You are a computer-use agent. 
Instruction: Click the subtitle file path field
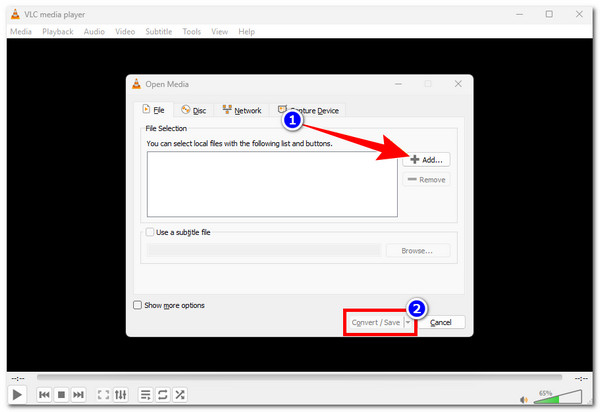click(x=264, y=251)
